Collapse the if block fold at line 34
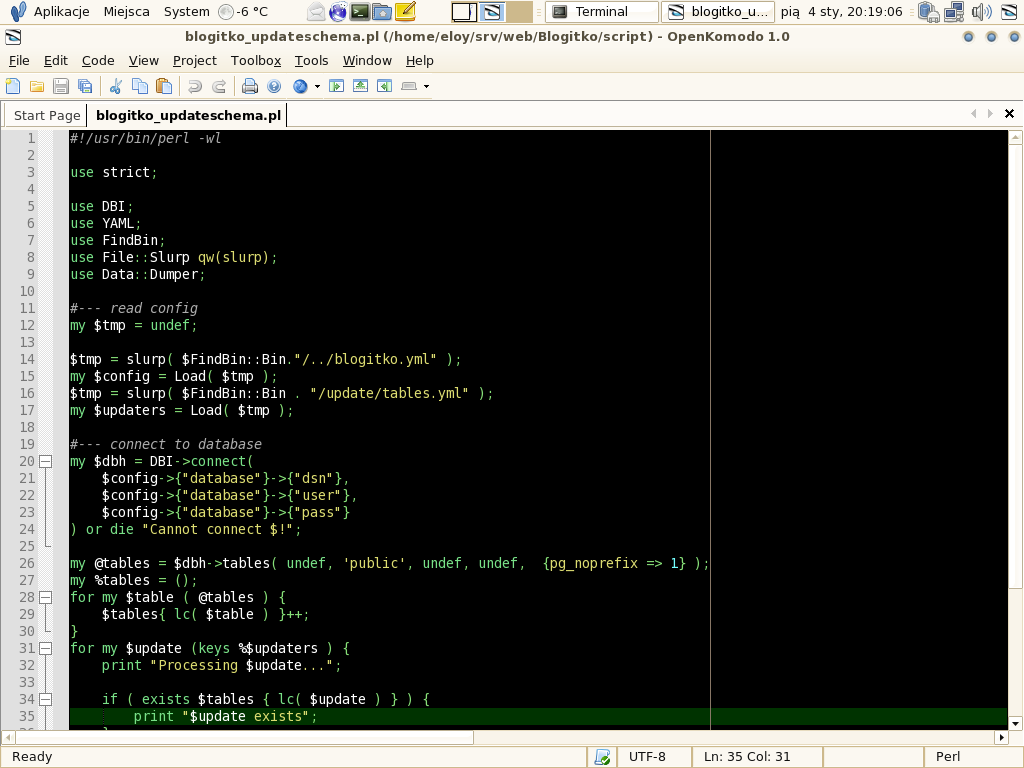The height and width of the screenshot is (768, 1024). tap(46, 699)
